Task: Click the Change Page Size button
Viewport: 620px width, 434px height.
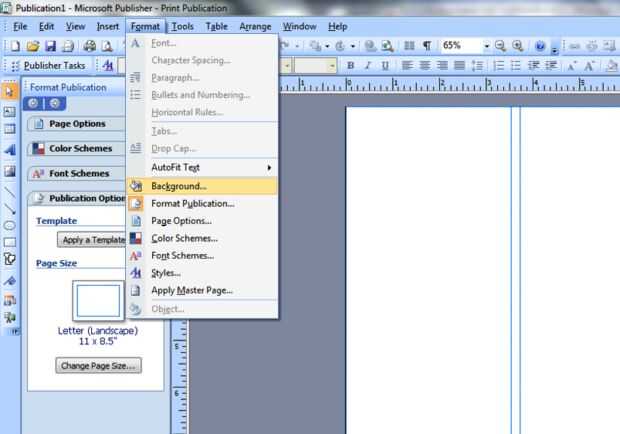Action: [x=98, y=366]
